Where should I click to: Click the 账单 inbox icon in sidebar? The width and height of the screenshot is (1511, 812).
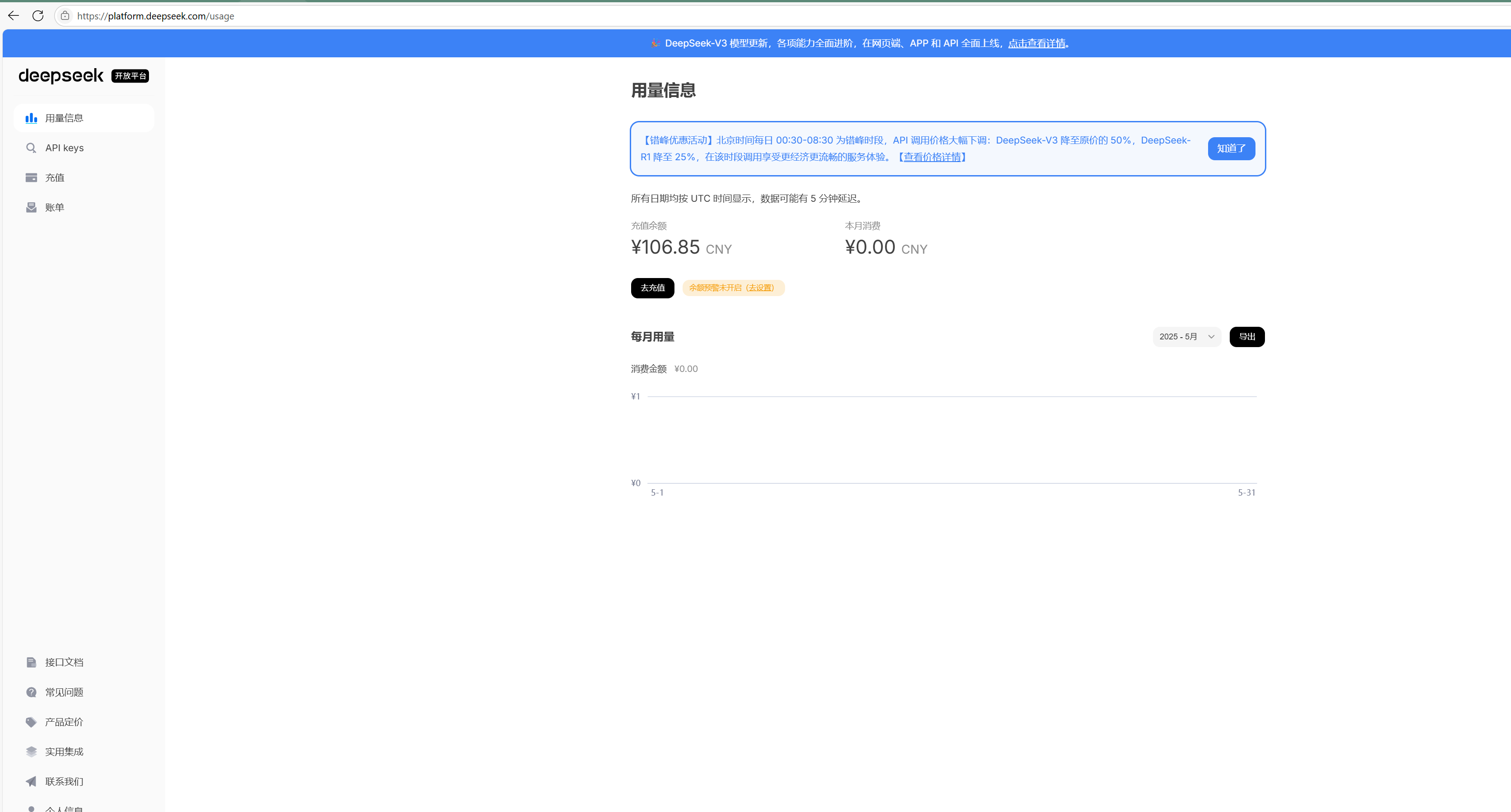pyautogui.click(x=31, y=208)
